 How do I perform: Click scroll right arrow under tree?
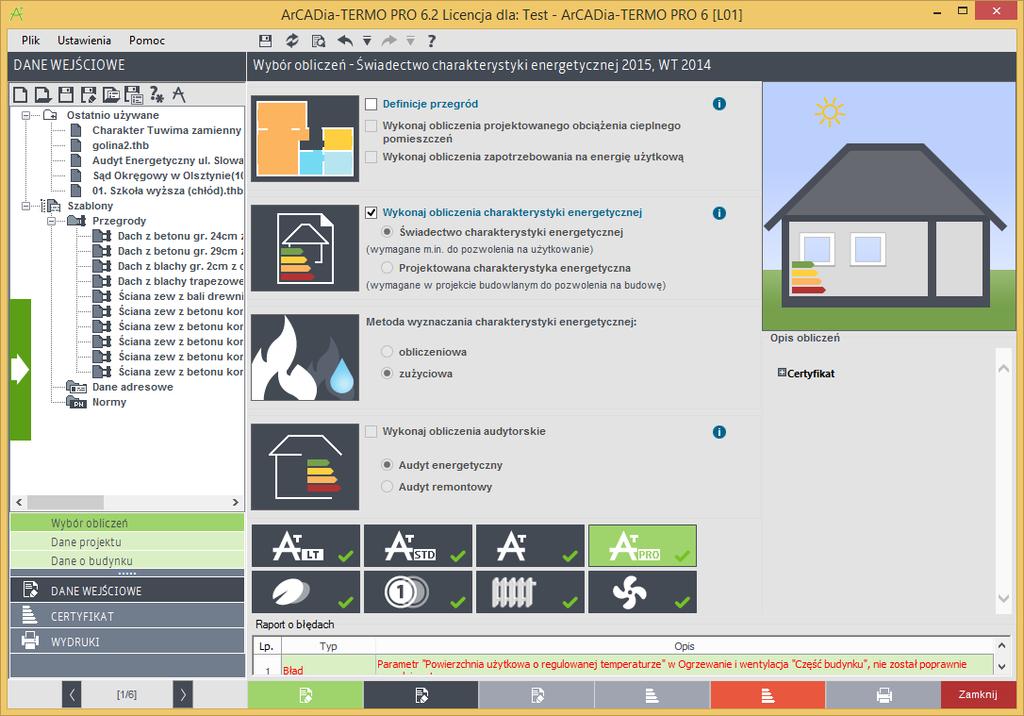coord(236,502)
